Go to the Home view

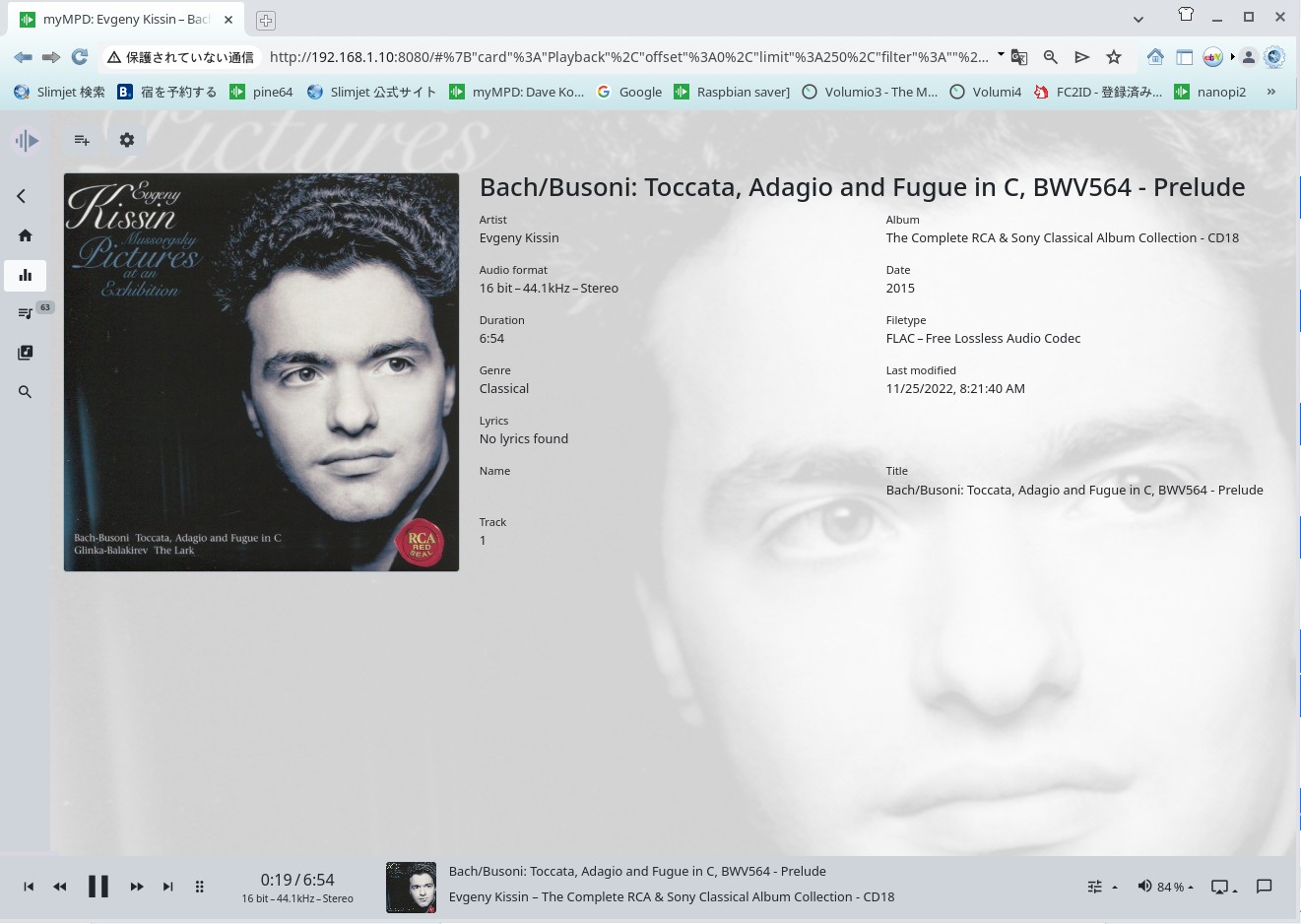pos(26,235)
